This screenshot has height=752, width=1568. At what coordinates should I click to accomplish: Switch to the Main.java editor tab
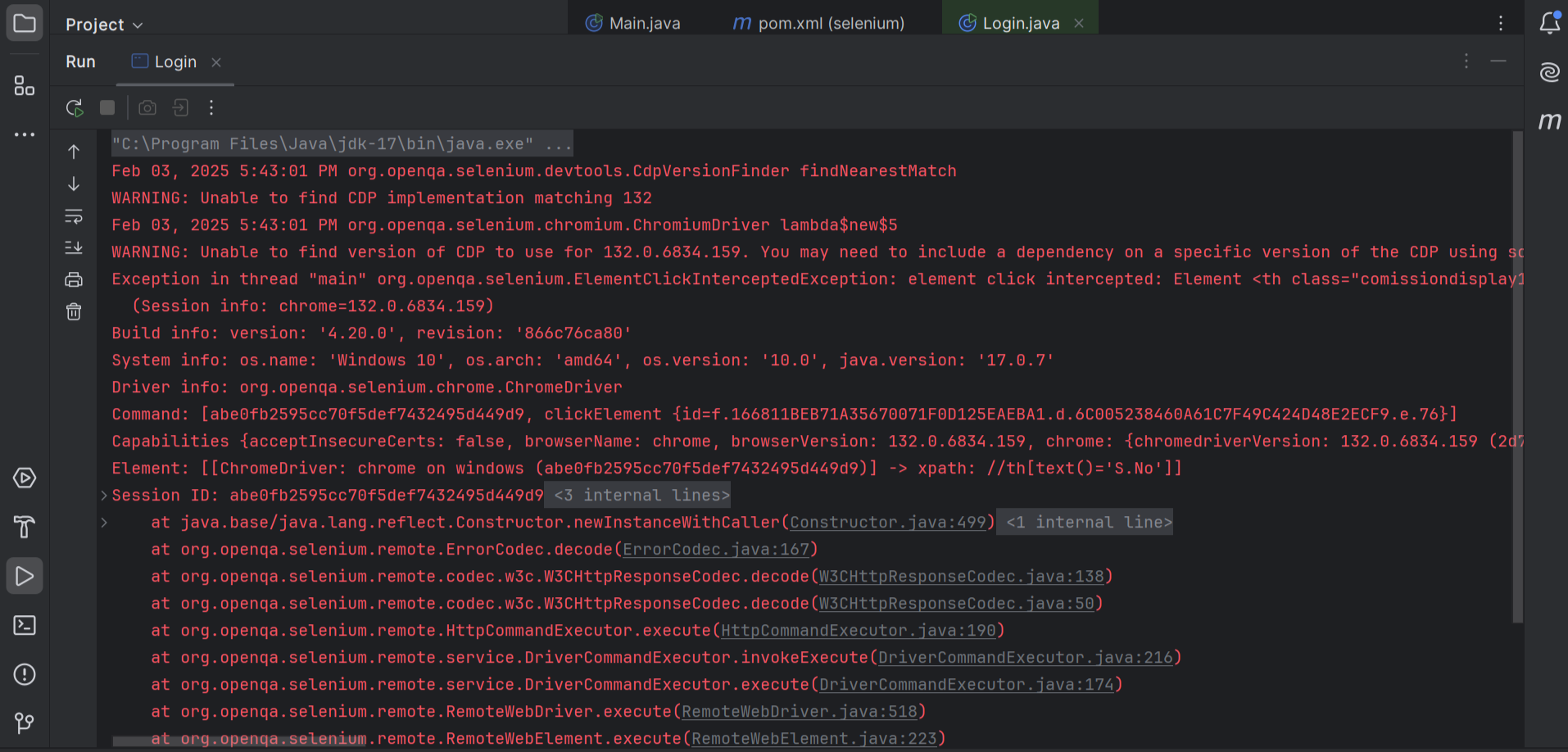click(633, 23)
